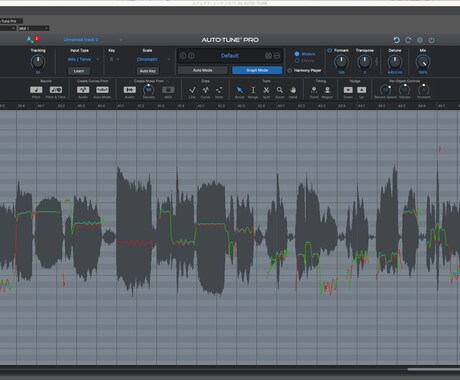
Task: Switch to Auto Mode tab
Action: [x=202, y=70]
